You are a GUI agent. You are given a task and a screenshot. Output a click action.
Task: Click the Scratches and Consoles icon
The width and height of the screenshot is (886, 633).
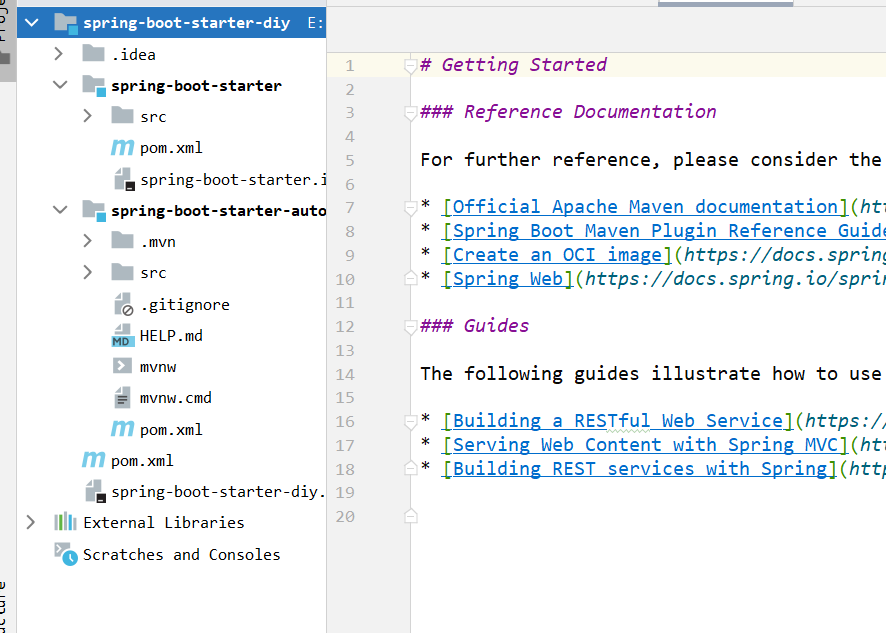pyautogui.click(x=65, y=555)
